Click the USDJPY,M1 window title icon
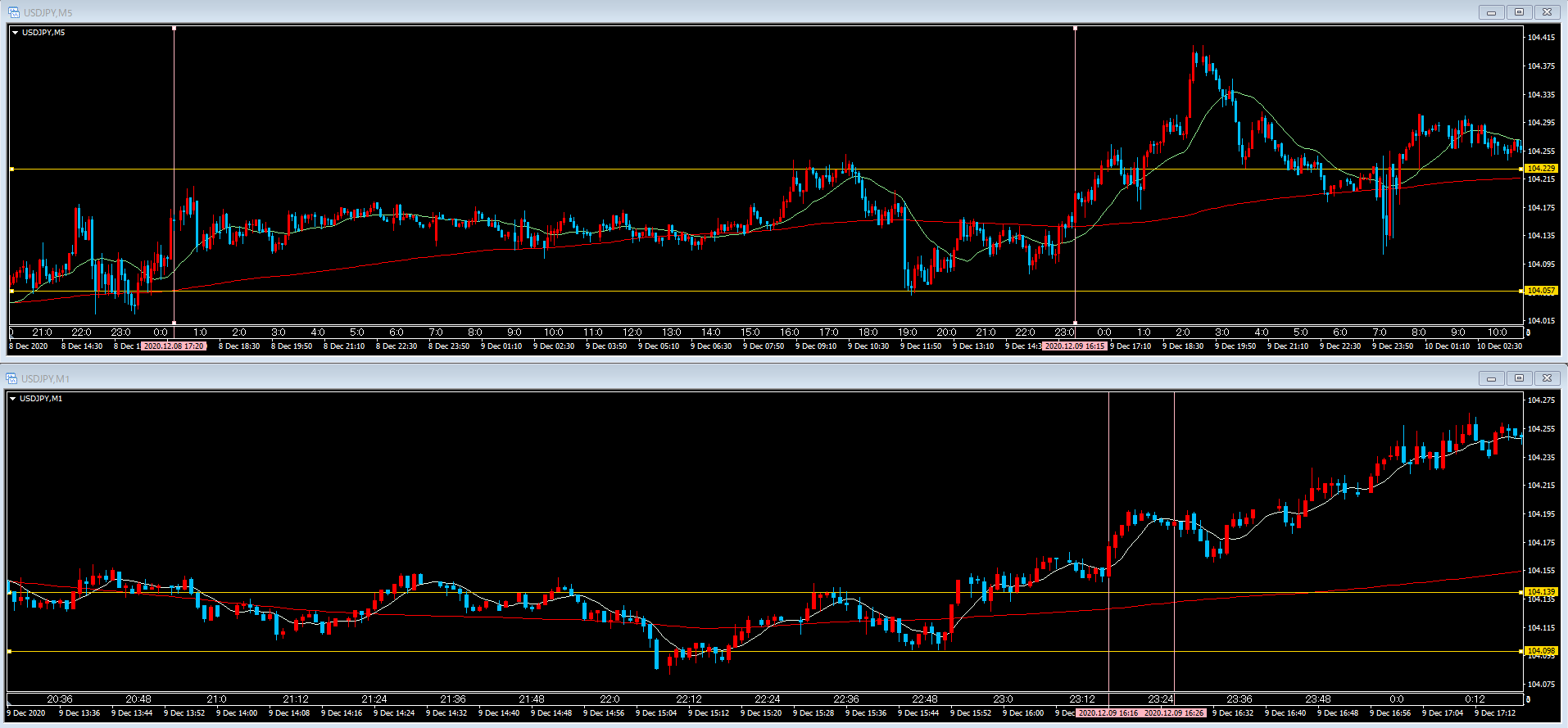Image resolution: width=1568 pixels, height=728 pixels. 12,378
